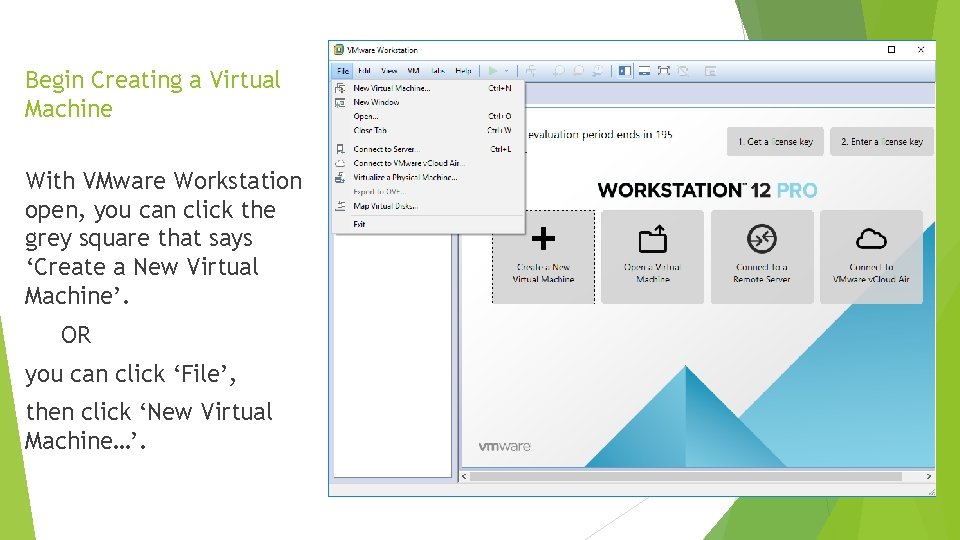Click the horizontal scrollbar thumb on Home tab

686,476
